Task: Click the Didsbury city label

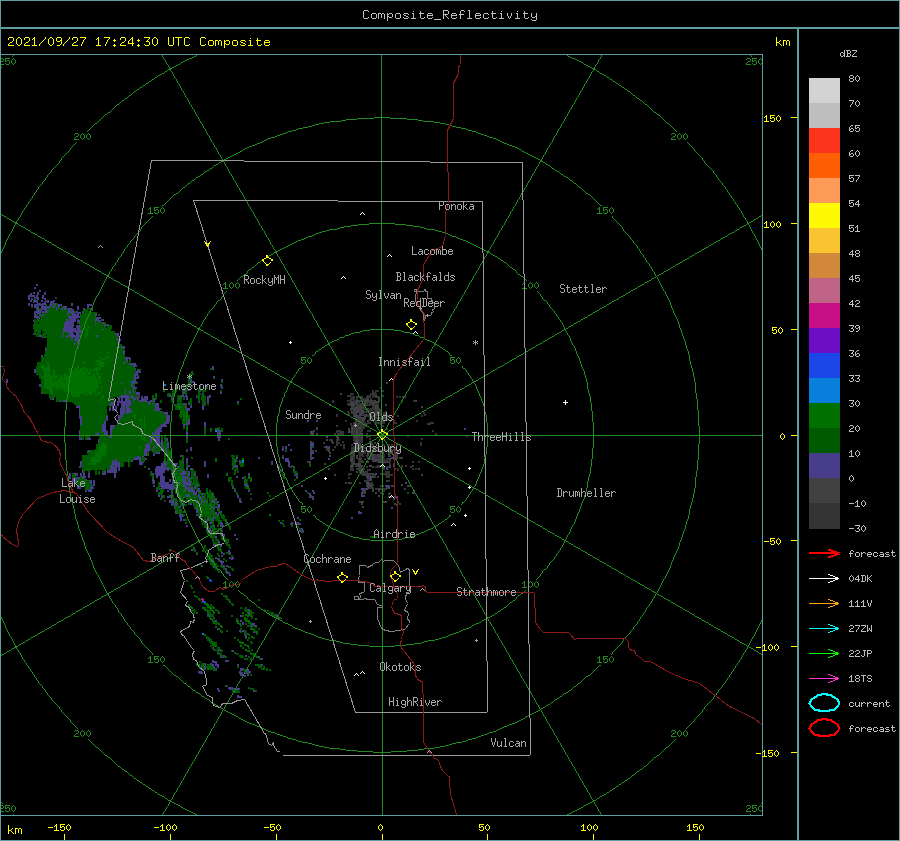Action: tap(377, 448)
